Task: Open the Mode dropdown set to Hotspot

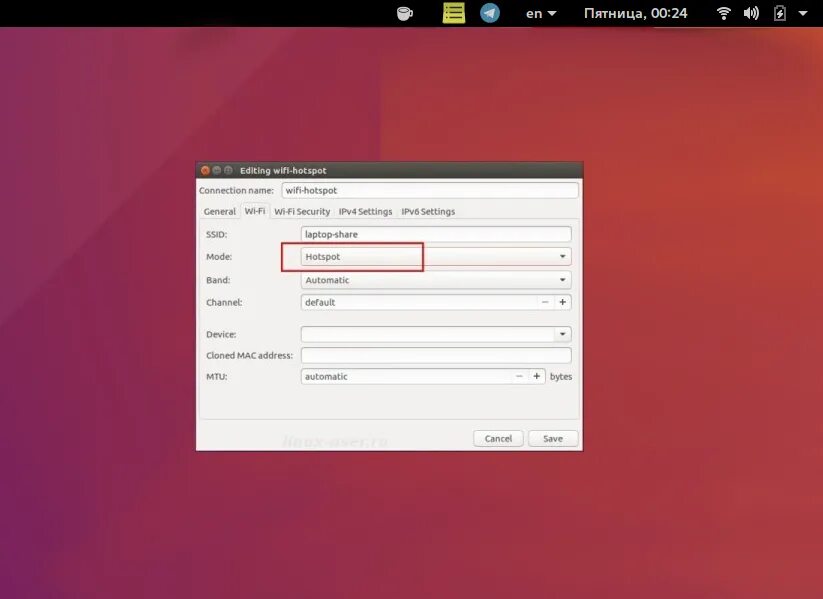Action: point(435,257)
